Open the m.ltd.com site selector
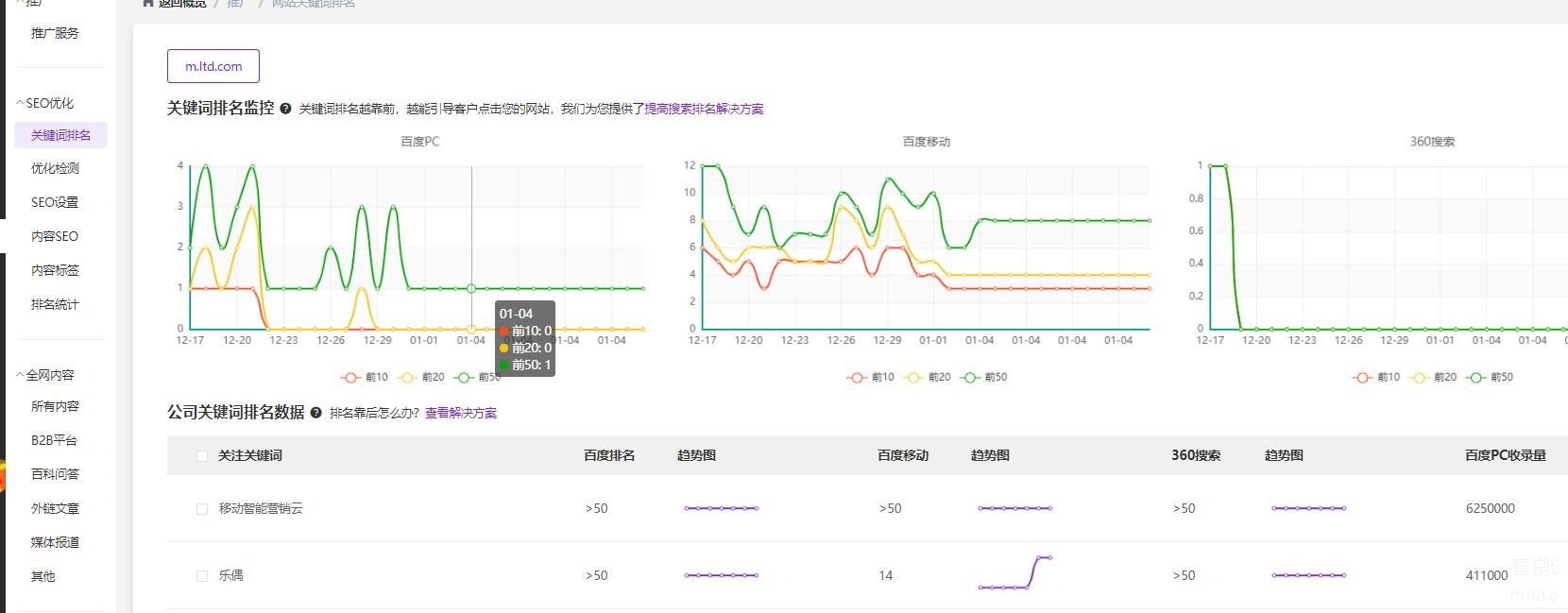The image size is (1568, 613). [213, 66]
